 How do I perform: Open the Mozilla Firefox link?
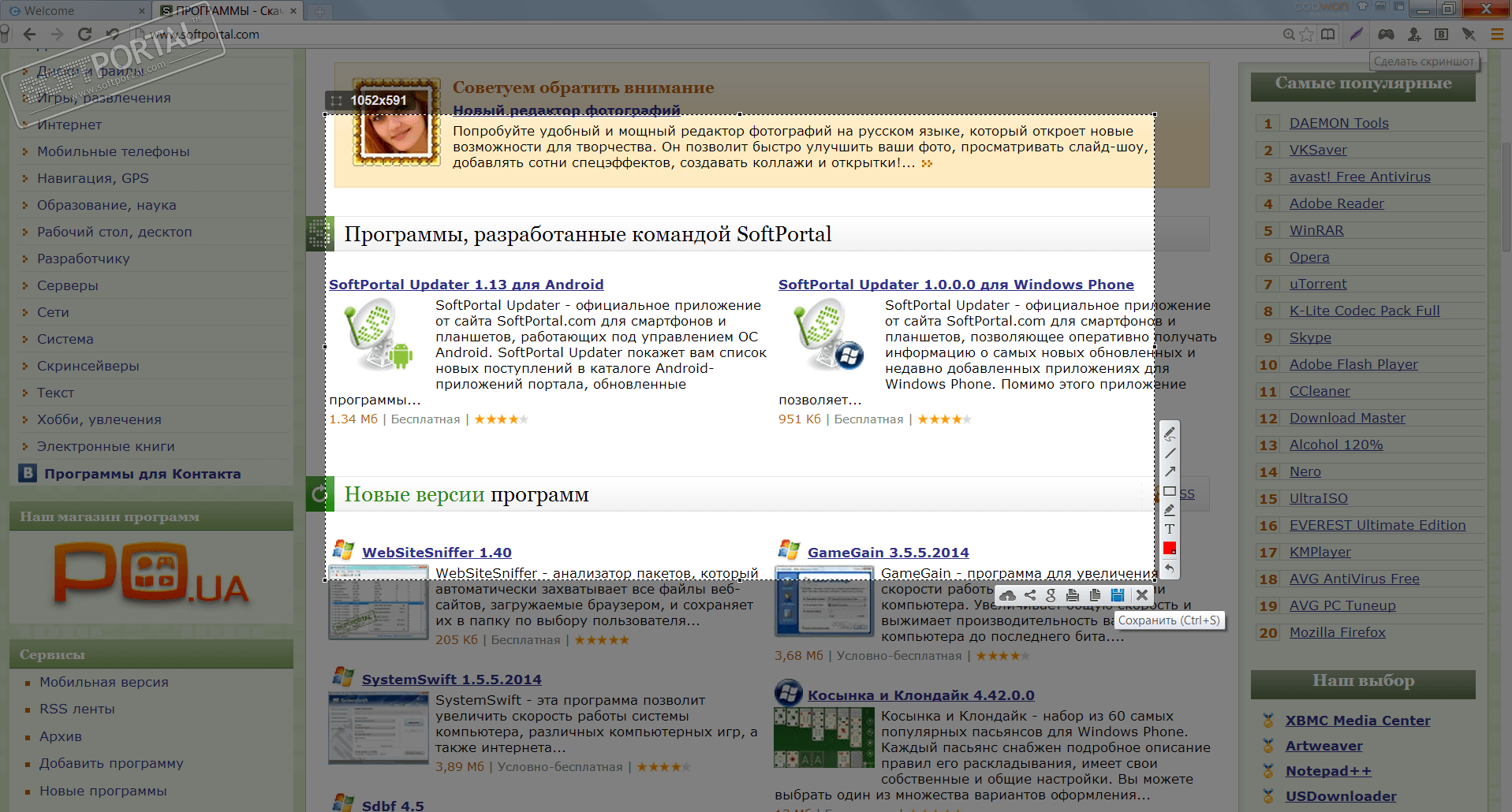1338,632
